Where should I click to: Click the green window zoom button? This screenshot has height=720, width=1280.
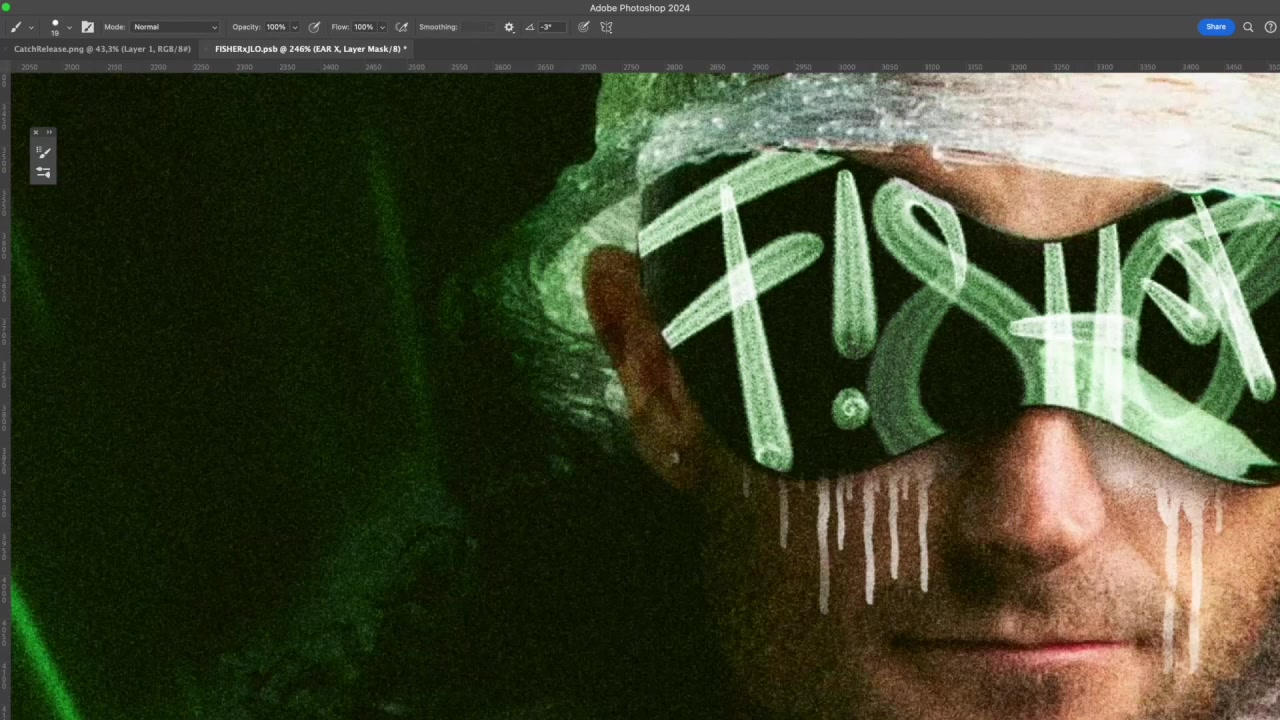pos(5,7)
